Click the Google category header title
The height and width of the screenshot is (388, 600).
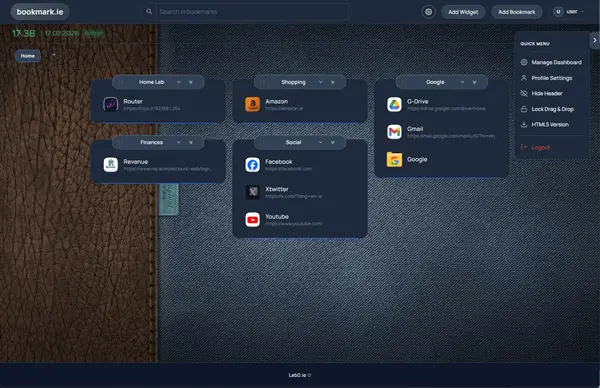[435, 82]
